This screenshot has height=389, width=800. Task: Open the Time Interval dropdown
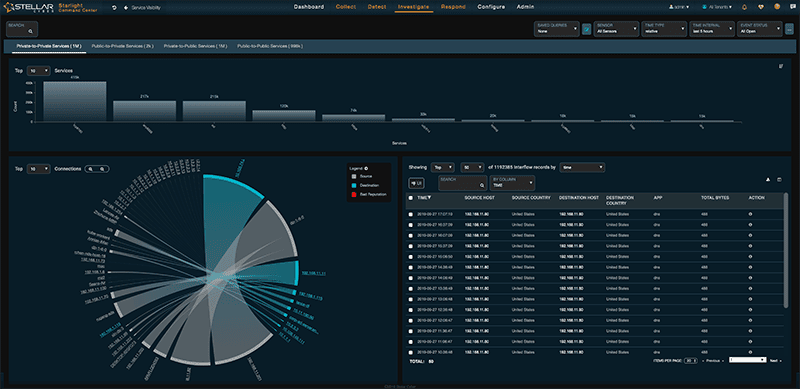click(712, 29)
